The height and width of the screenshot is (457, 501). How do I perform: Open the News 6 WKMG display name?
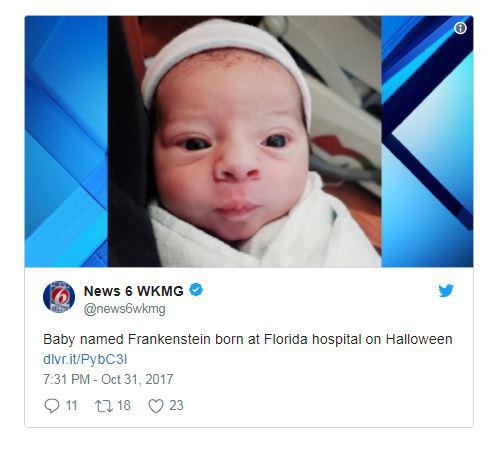click(x=134, y=291)
